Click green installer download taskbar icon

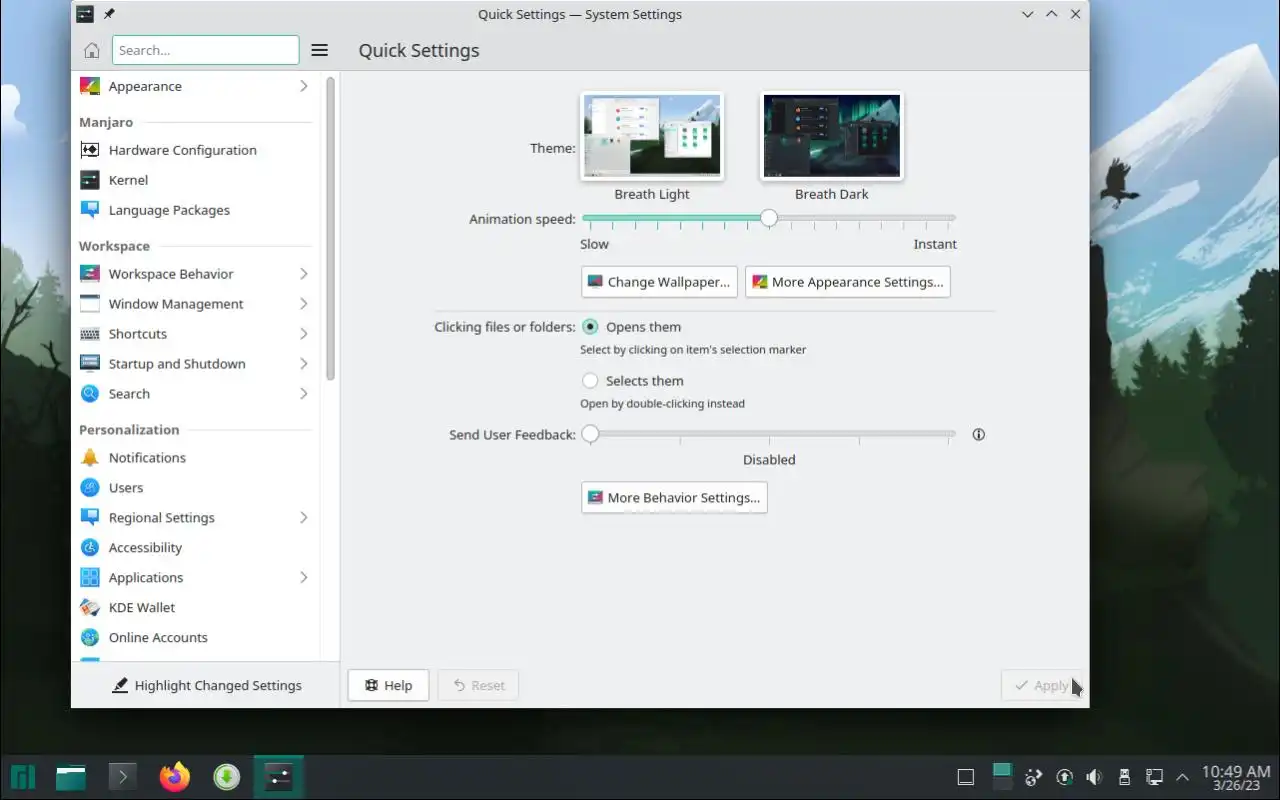coord(227,777)
